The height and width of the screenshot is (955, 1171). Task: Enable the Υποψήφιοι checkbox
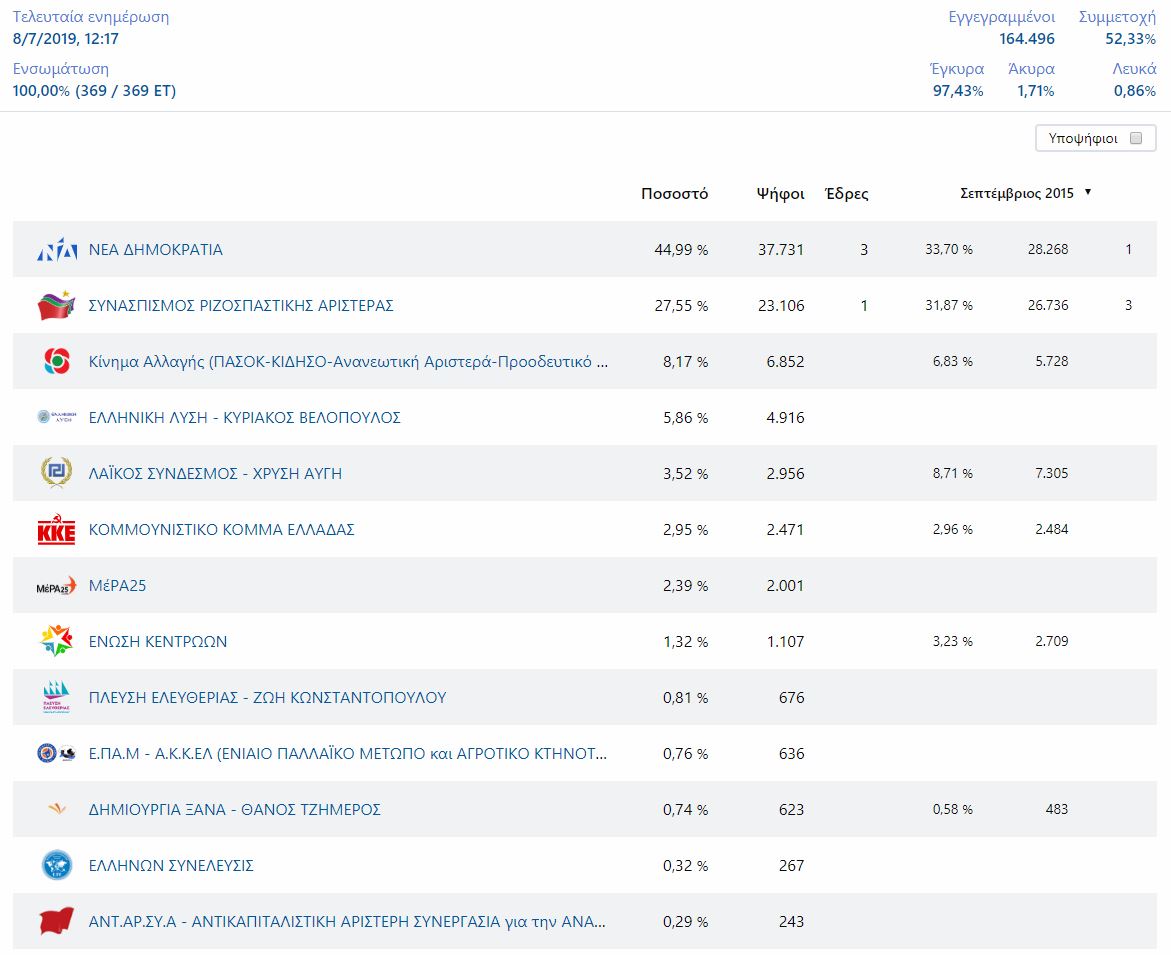tap(1135, 139)
